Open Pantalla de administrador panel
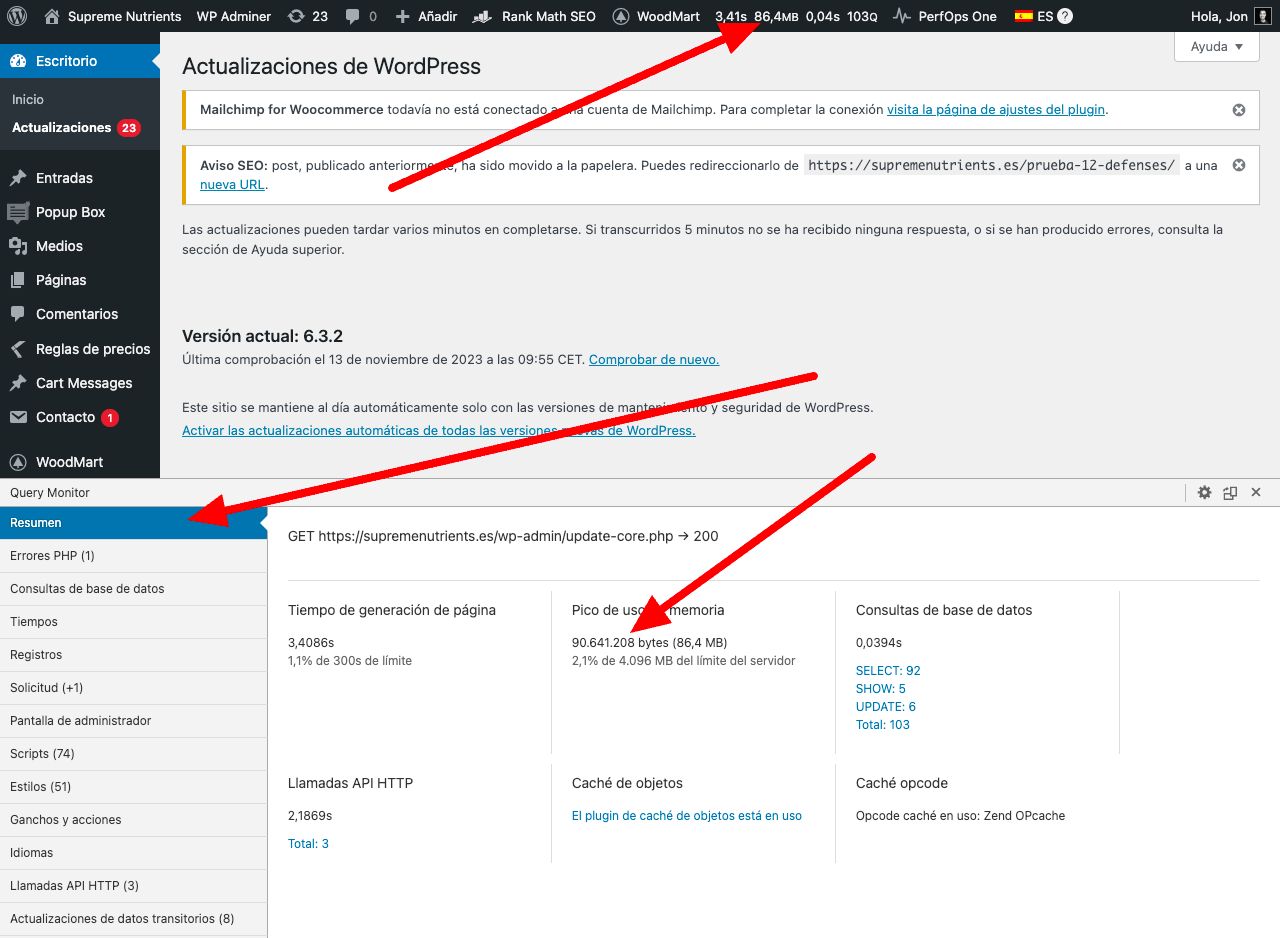This screenshot has height=938, width=1280. [x=134, y=721]
